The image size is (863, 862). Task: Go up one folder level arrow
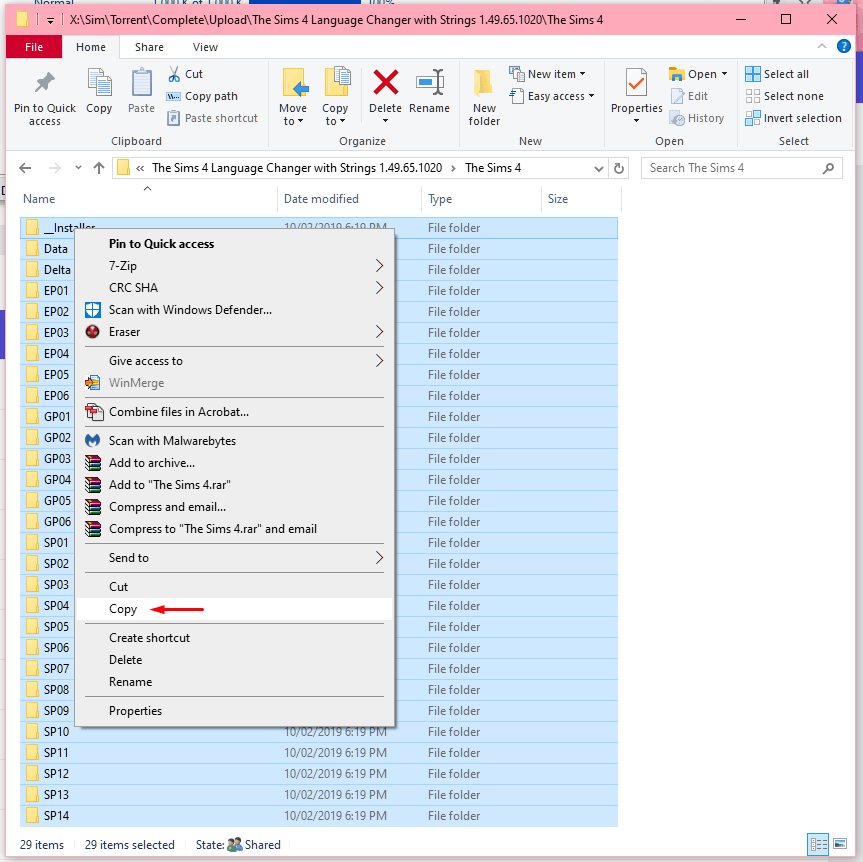99,168
